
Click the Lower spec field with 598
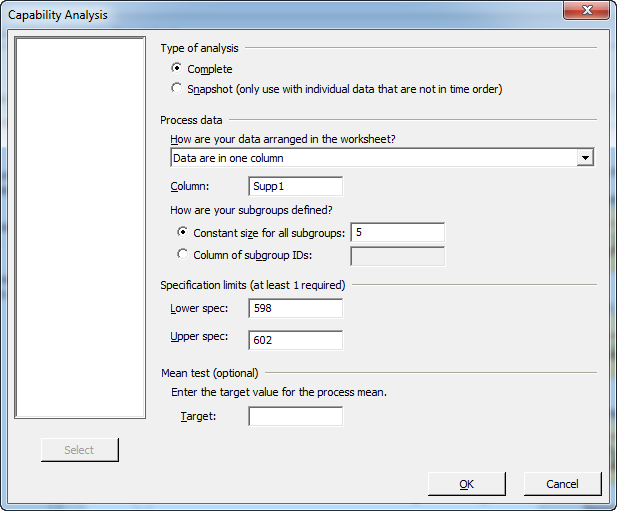296,308
